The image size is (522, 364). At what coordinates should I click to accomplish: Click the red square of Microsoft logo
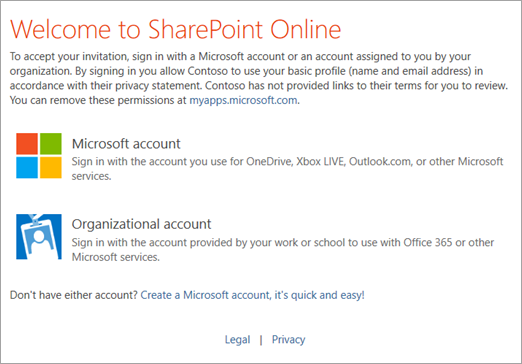[27, 144]
